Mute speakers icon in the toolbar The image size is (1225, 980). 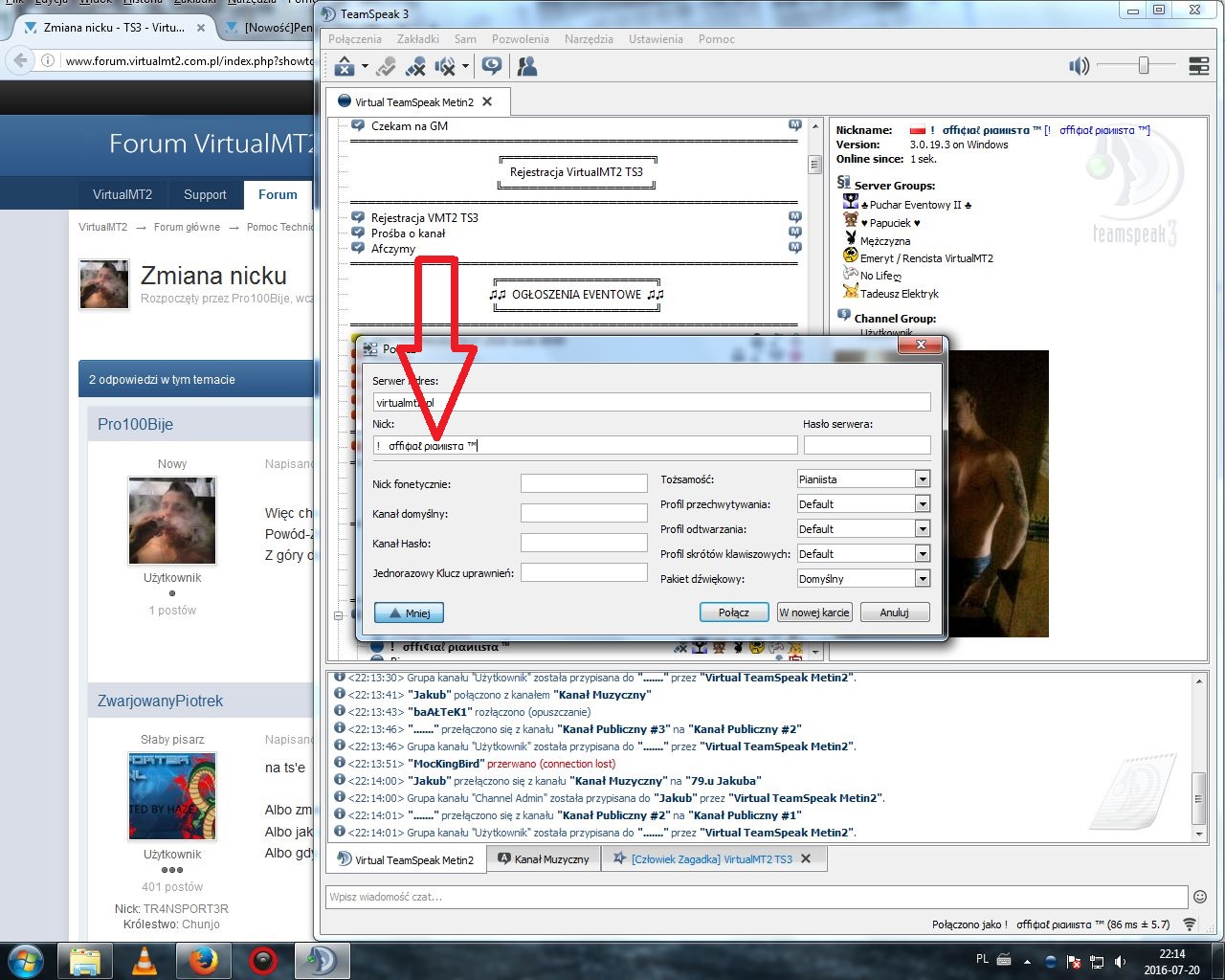tap(445, 66)
